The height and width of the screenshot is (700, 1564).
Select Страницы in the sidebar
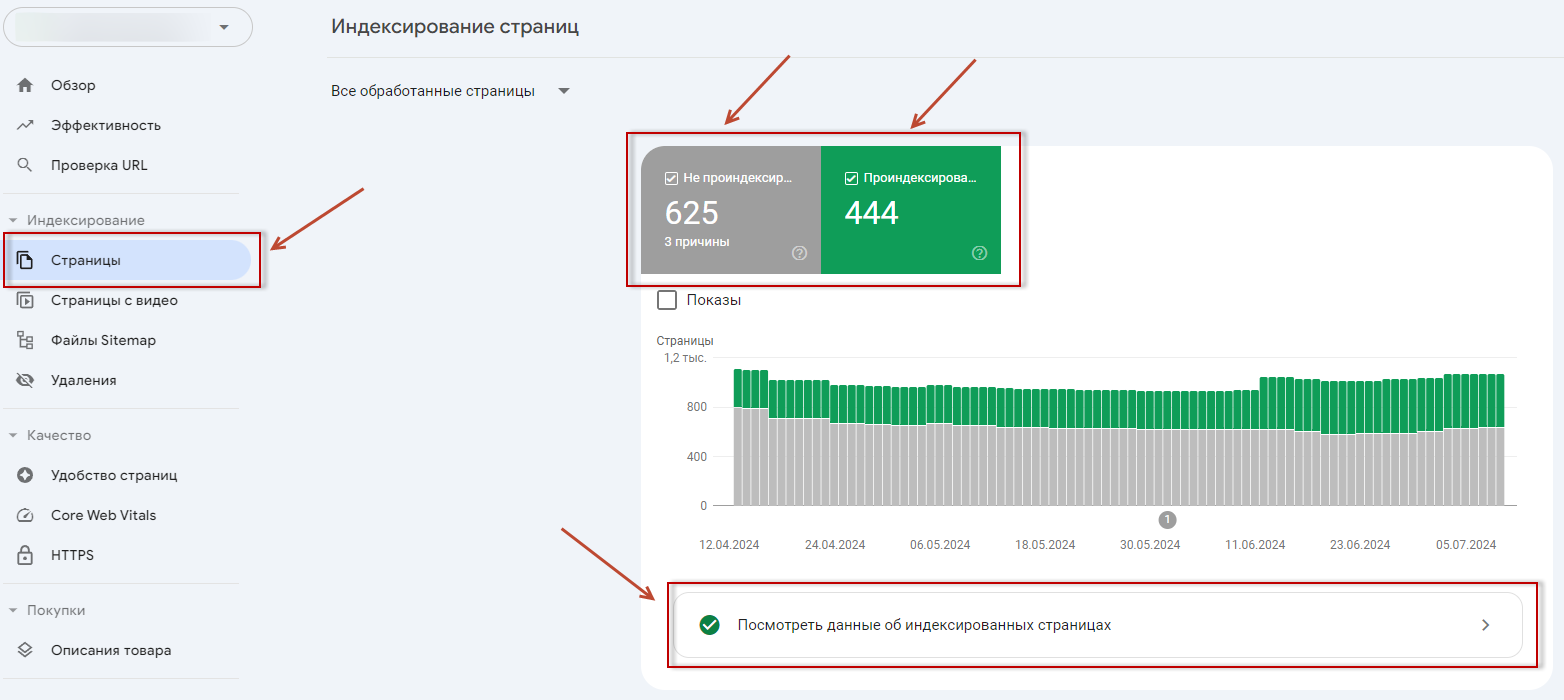tap(127, 260)
